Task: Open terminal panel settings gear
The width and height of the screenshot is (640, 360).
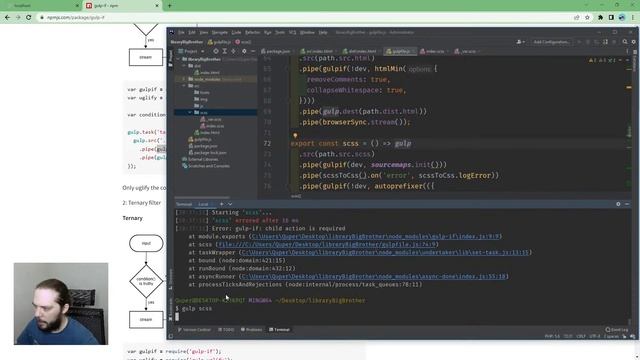Action: coord(618,204)
